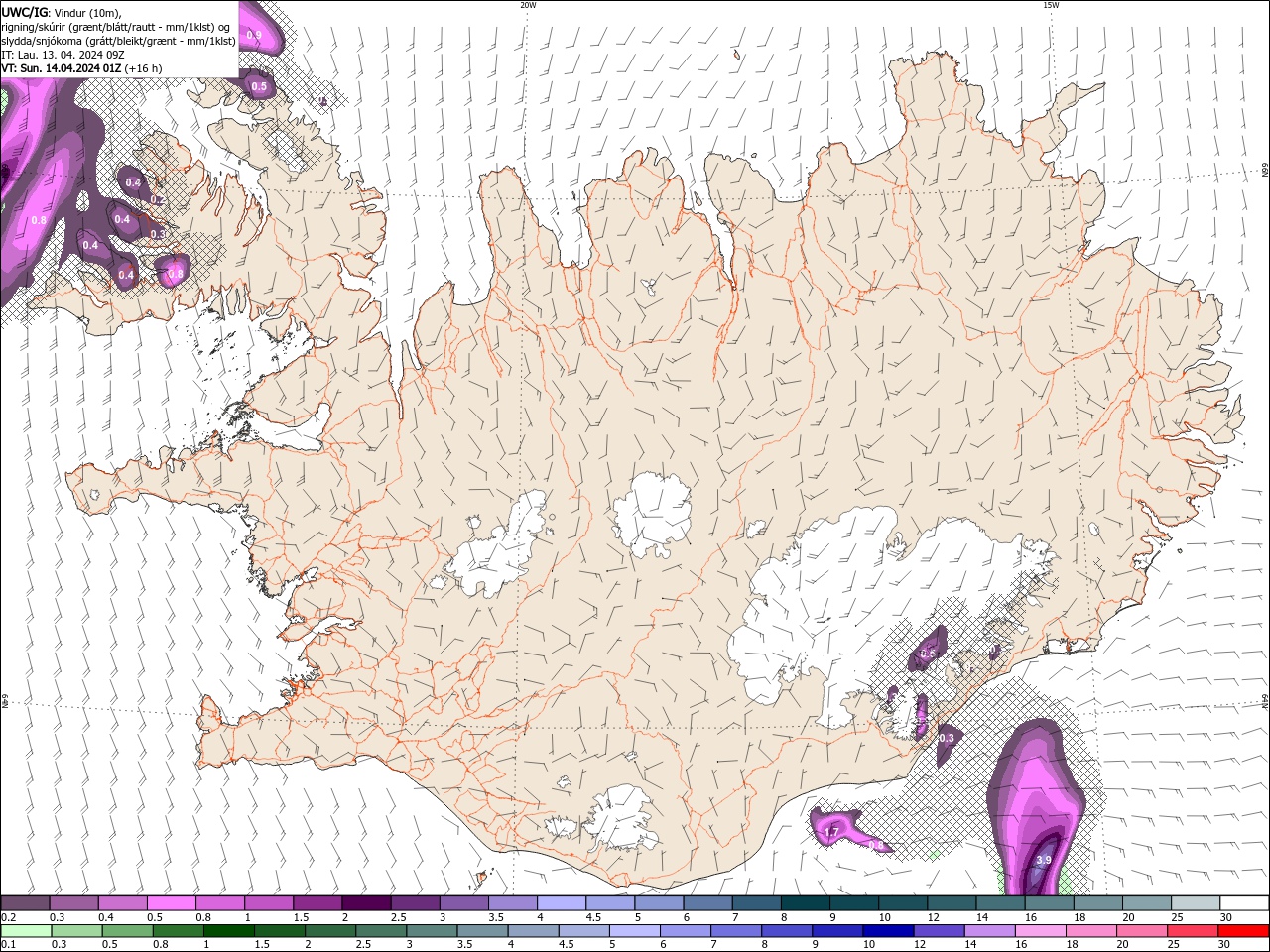Click the 1.7 precipitation value off south coast

(832, 831)
